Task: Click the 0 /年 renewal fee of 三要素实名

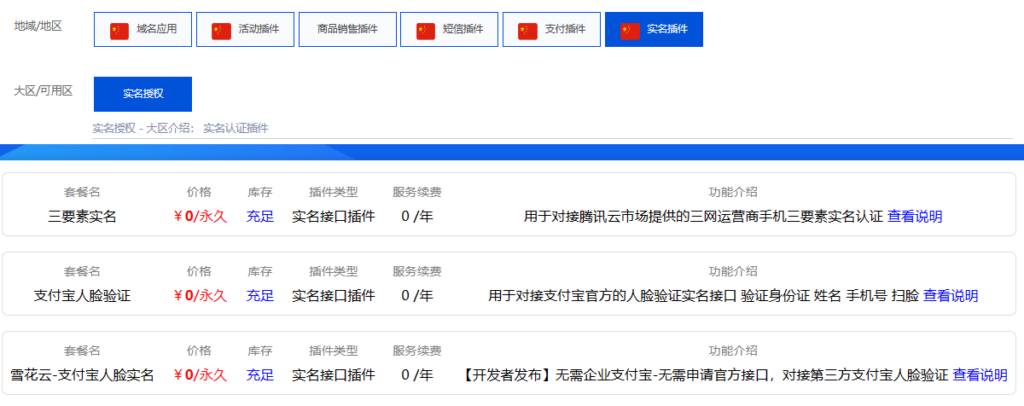Action: [x=417, y=217]
